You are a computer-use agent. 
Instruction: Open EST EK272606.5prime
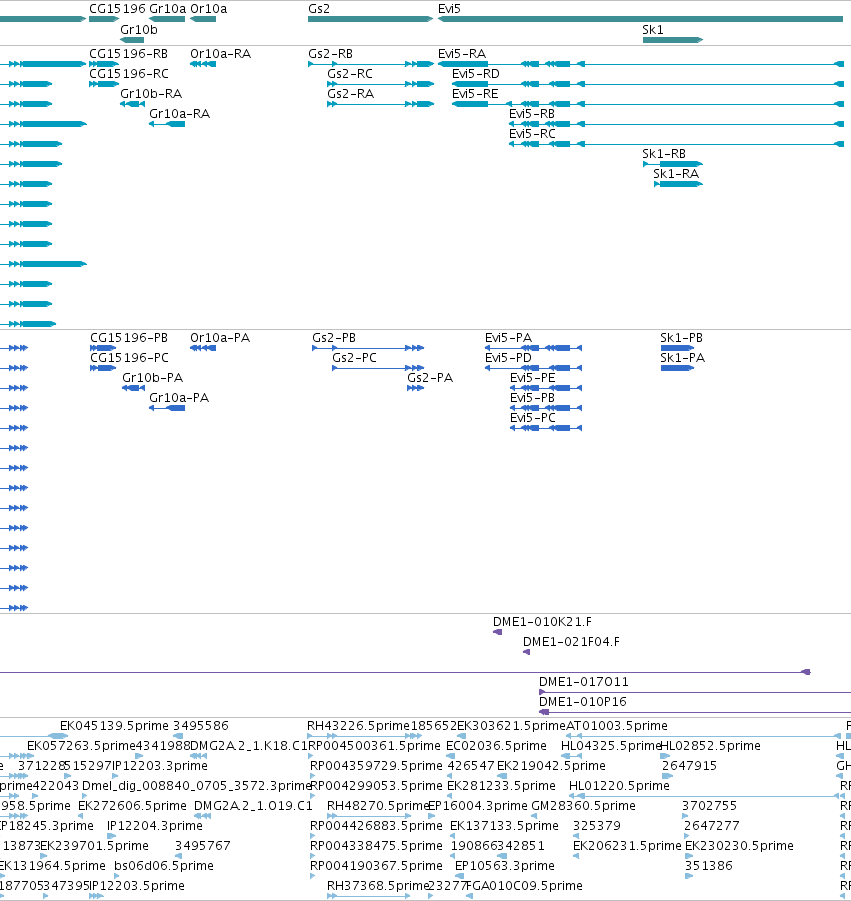point(132,806)
